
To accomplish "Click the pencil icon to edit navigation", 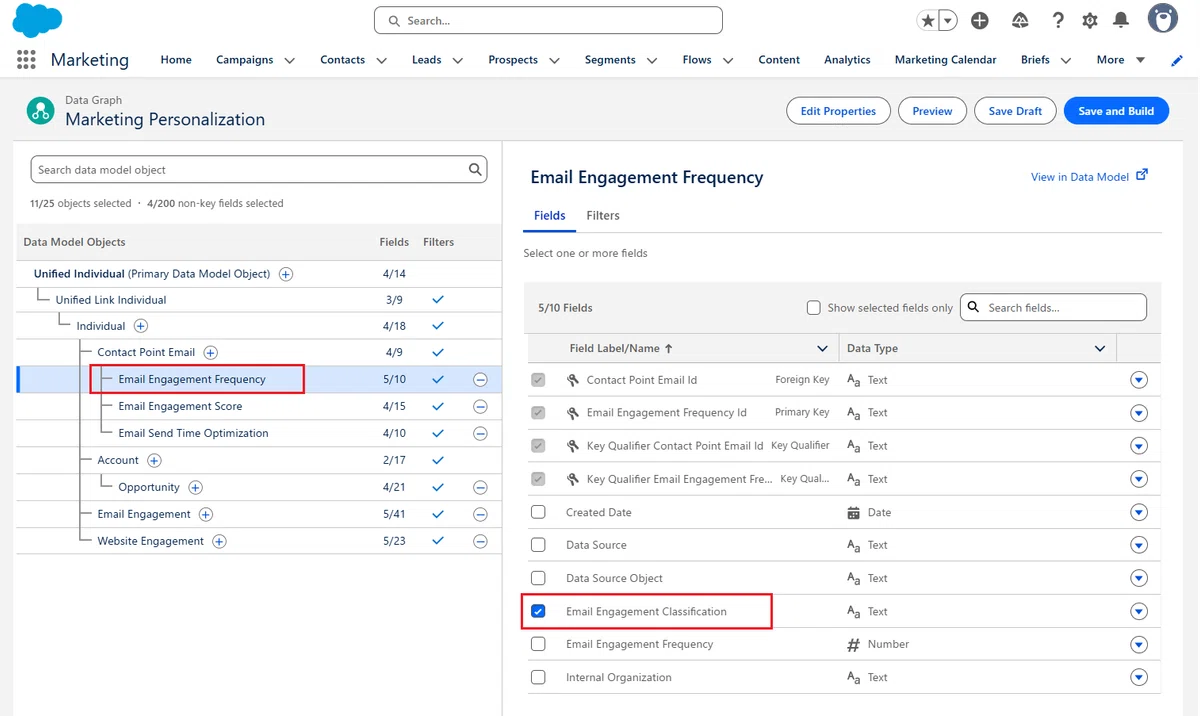I will (x=1177, y=60).
